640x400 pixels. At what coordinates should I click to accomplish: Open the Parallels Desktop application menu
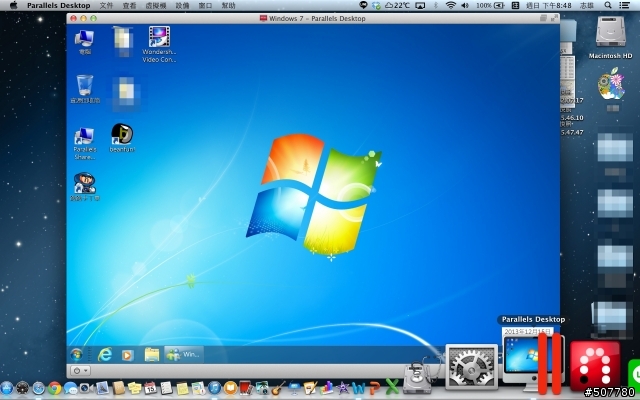58,5
